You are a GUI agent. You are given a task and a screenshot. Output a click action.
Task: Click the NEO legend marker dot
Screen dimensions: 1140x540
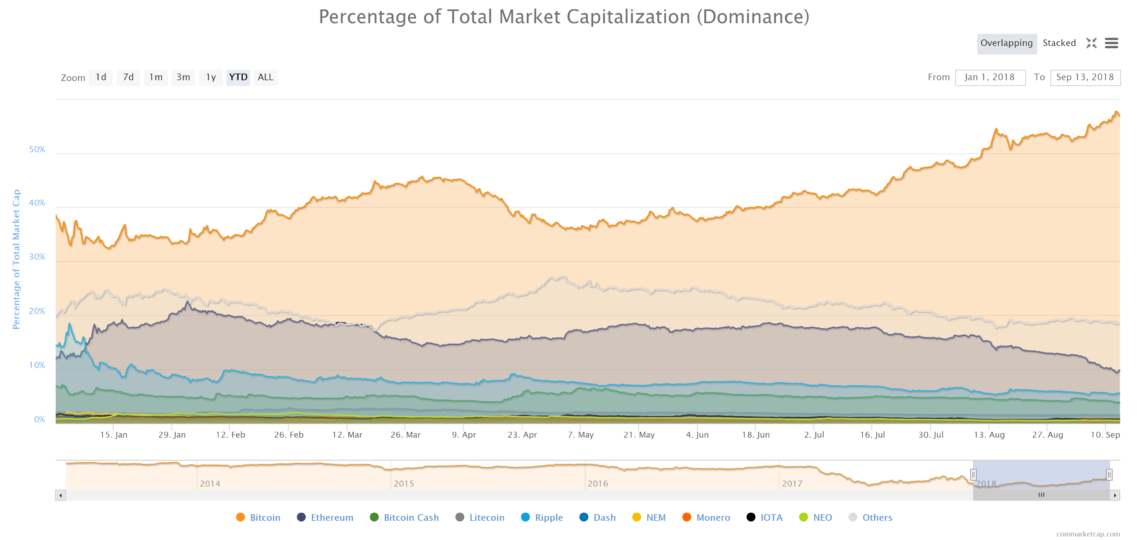pos(804,517)
